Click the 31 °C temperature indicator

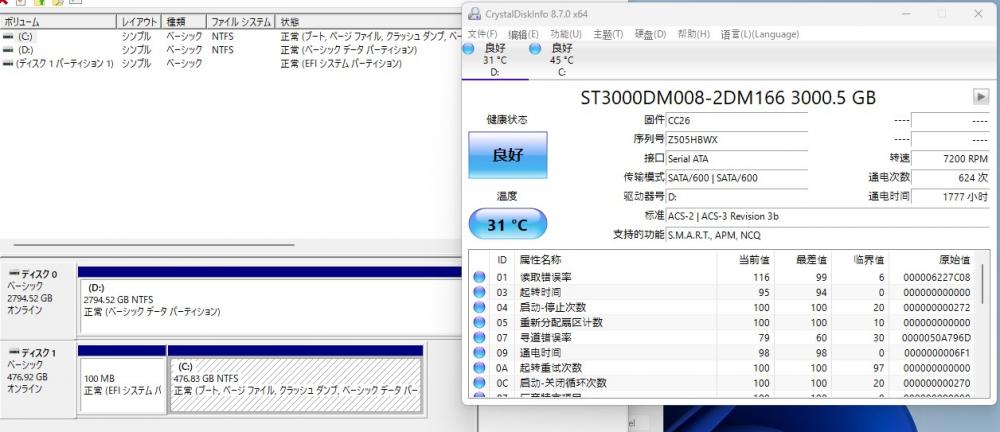tap(508, 225)
